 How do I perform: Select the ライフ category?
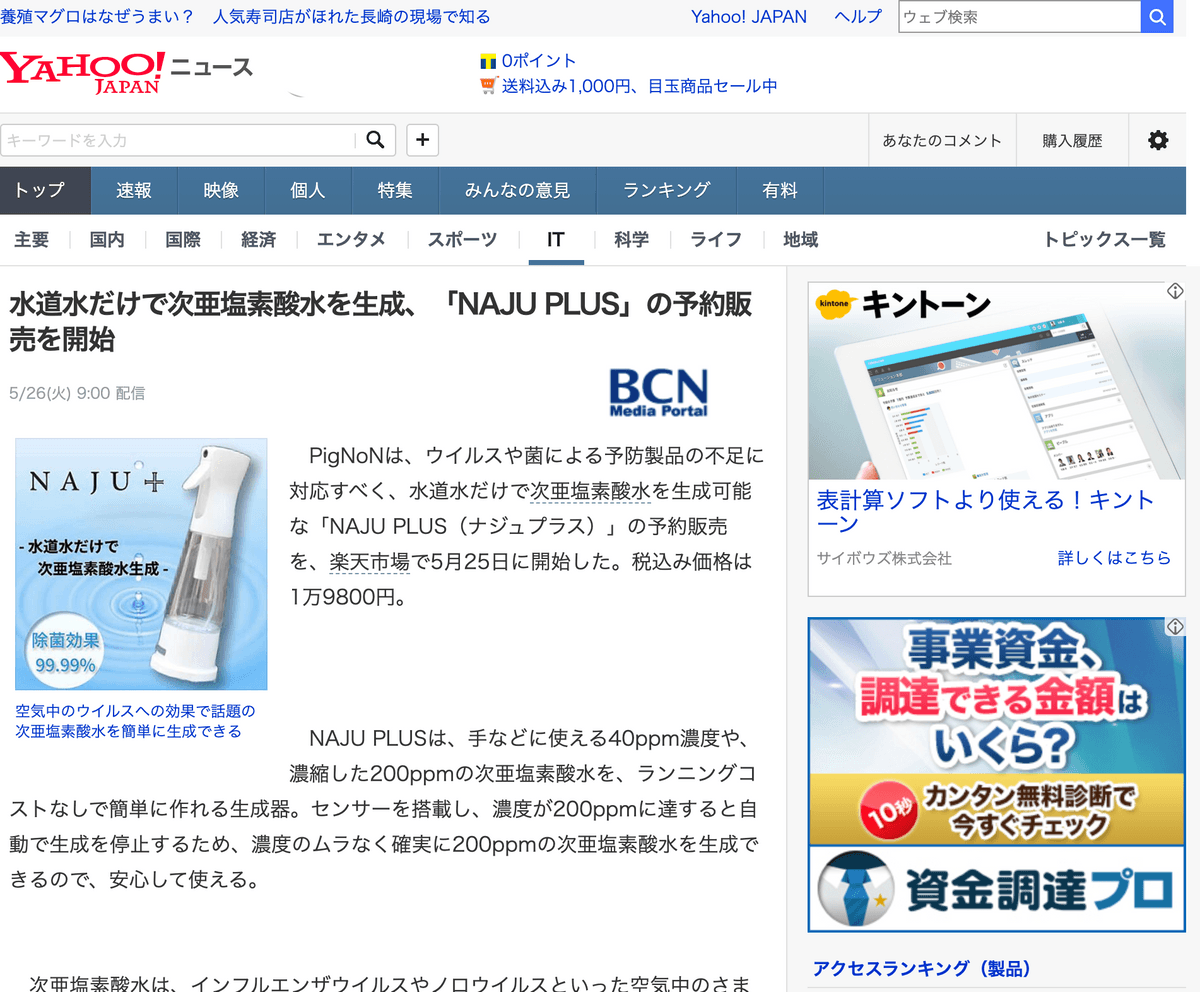(716, 240)
